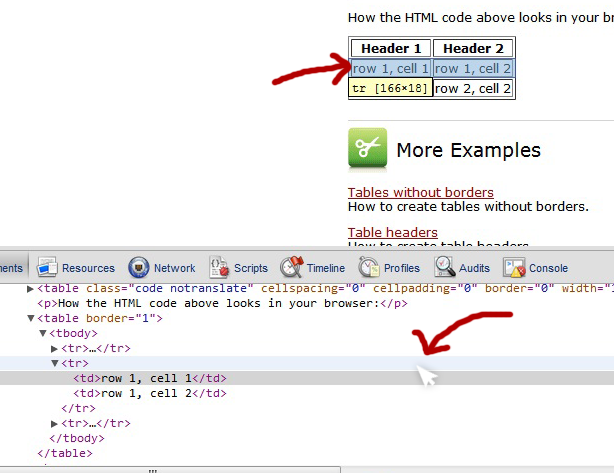Open the Table headers link

click(393, 233)
